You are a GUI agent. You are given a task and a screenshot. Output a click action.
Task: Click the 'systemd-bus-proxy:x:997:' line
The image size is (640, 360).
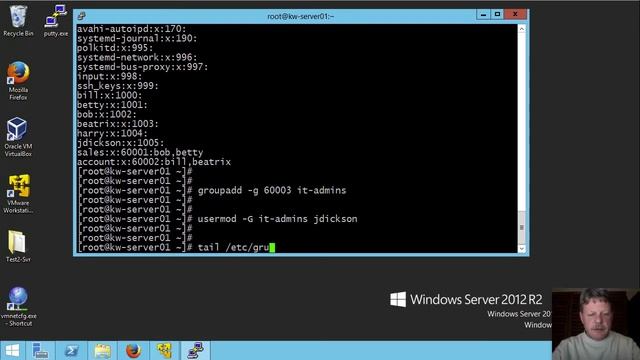pos(143,67)
